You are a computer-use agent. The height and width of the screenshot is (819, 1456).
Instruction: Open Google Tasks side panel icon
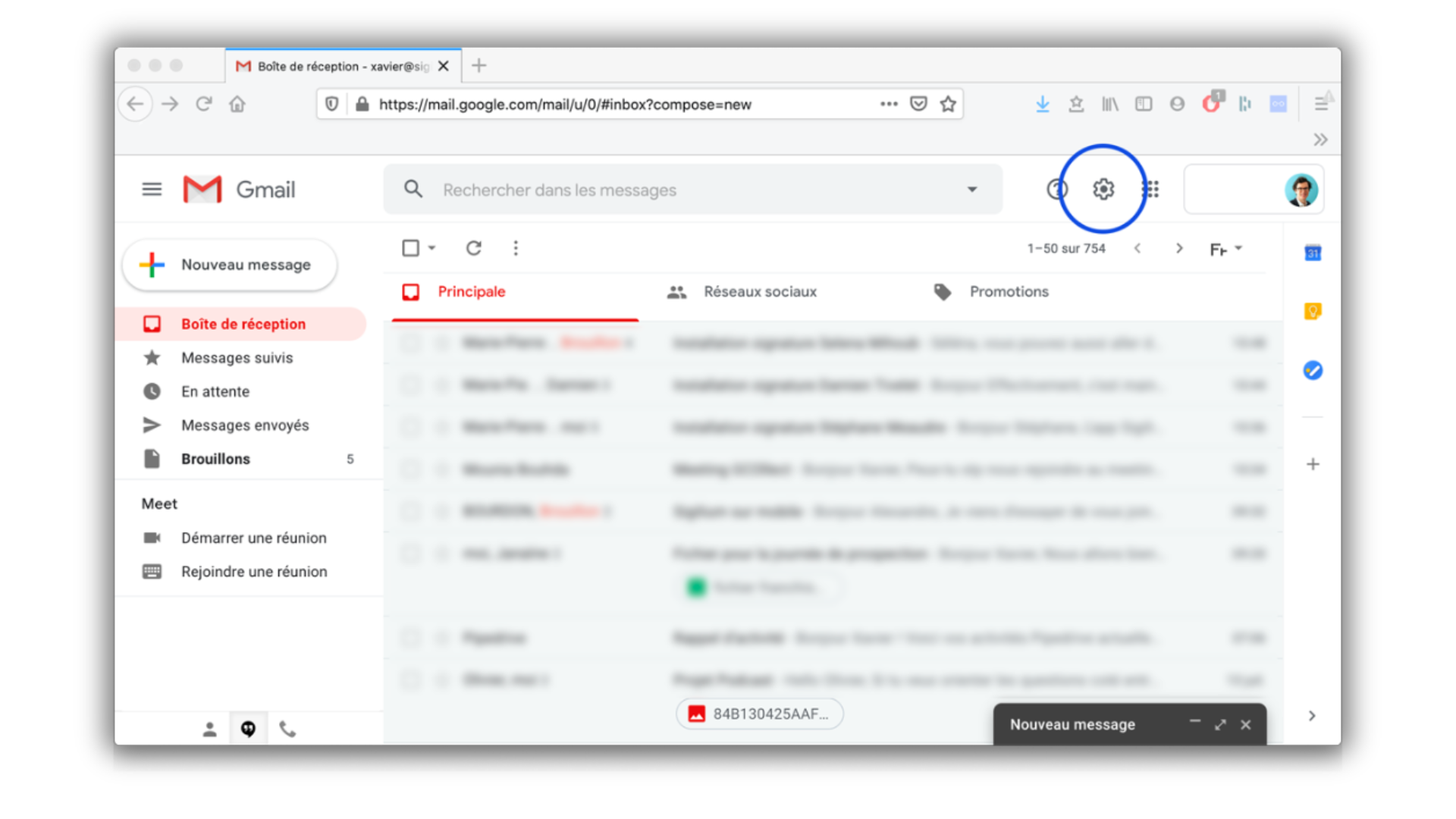[x=1313, y=370]
